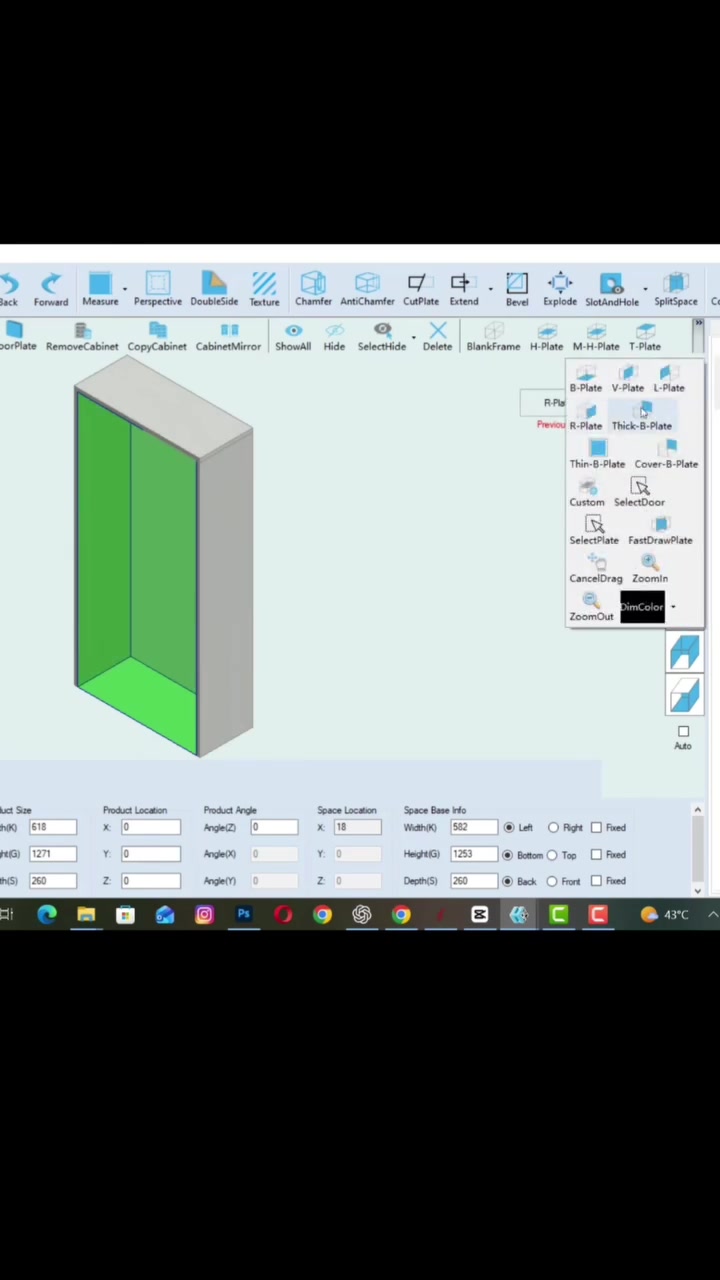Expand the SlotAndHole dropdown arrow
The height and width of the screenshot is (1280, 720).
point(645,289)
